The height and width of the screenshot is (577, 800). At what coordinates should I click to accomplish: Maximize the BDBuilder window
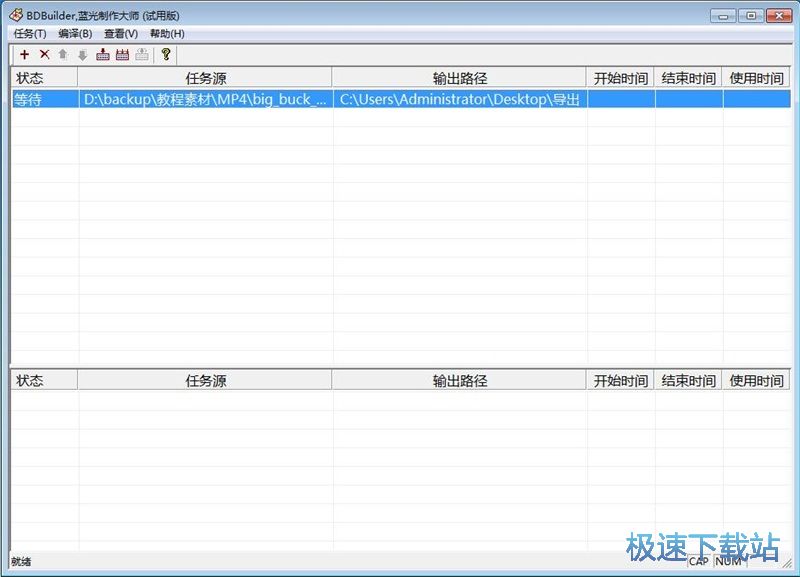click(751, 16)
